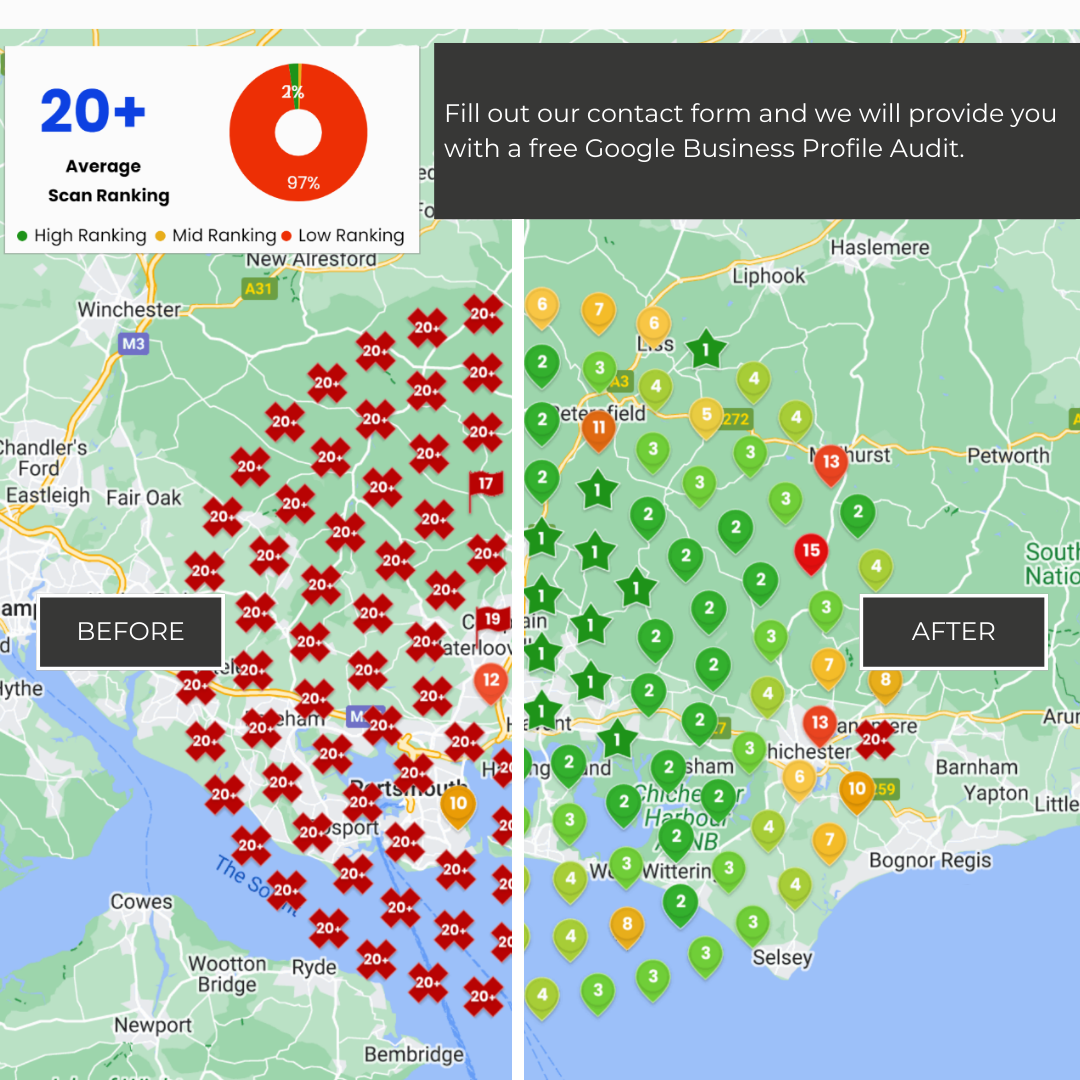Click the yellow pin numbered 5
This screenshot has height=1080, width=1080.
(706, 415)
